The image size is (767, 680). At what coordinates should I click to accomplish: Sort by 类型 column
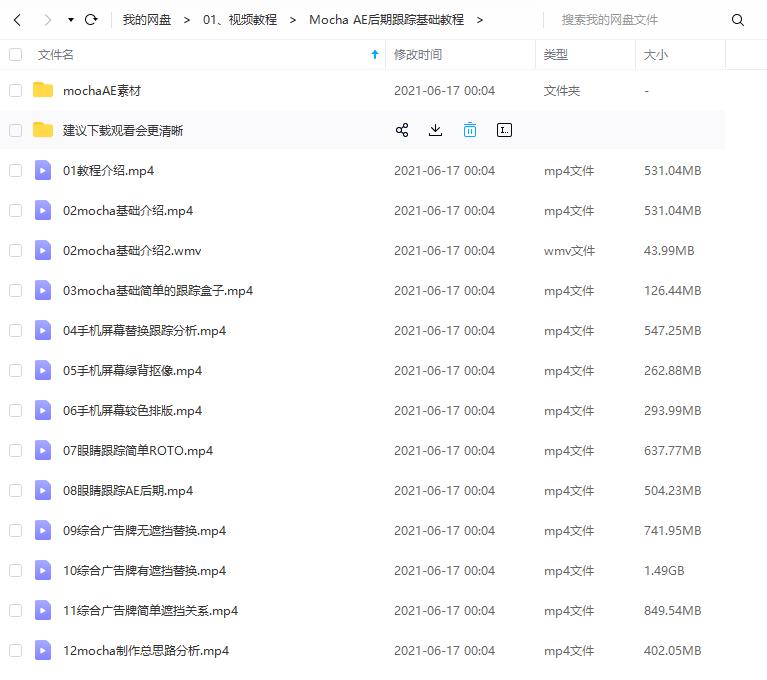tap(556, 55)
